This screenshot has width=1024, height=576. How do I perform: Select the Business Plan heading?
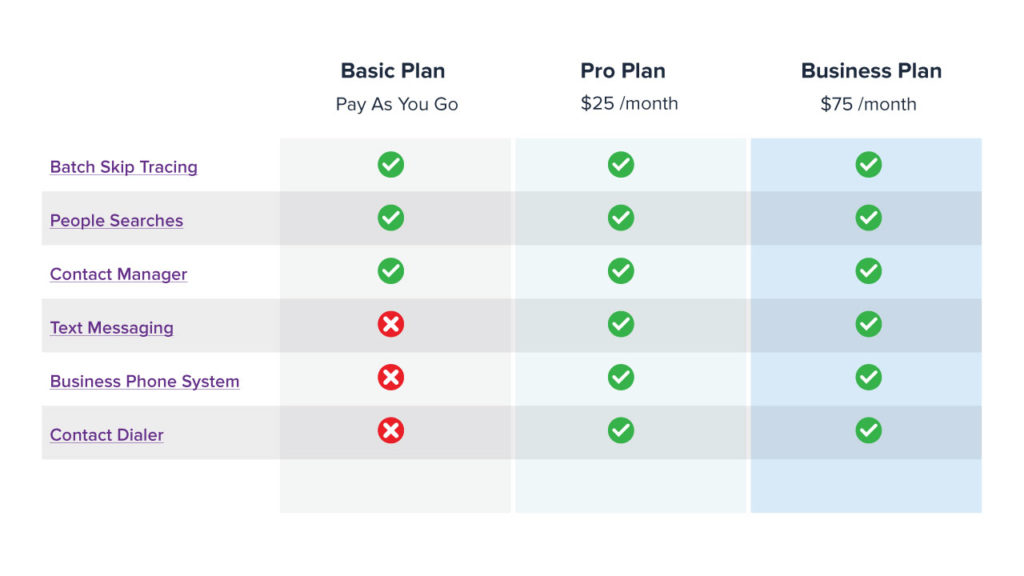pyautogui.click(x=871, y=71)
